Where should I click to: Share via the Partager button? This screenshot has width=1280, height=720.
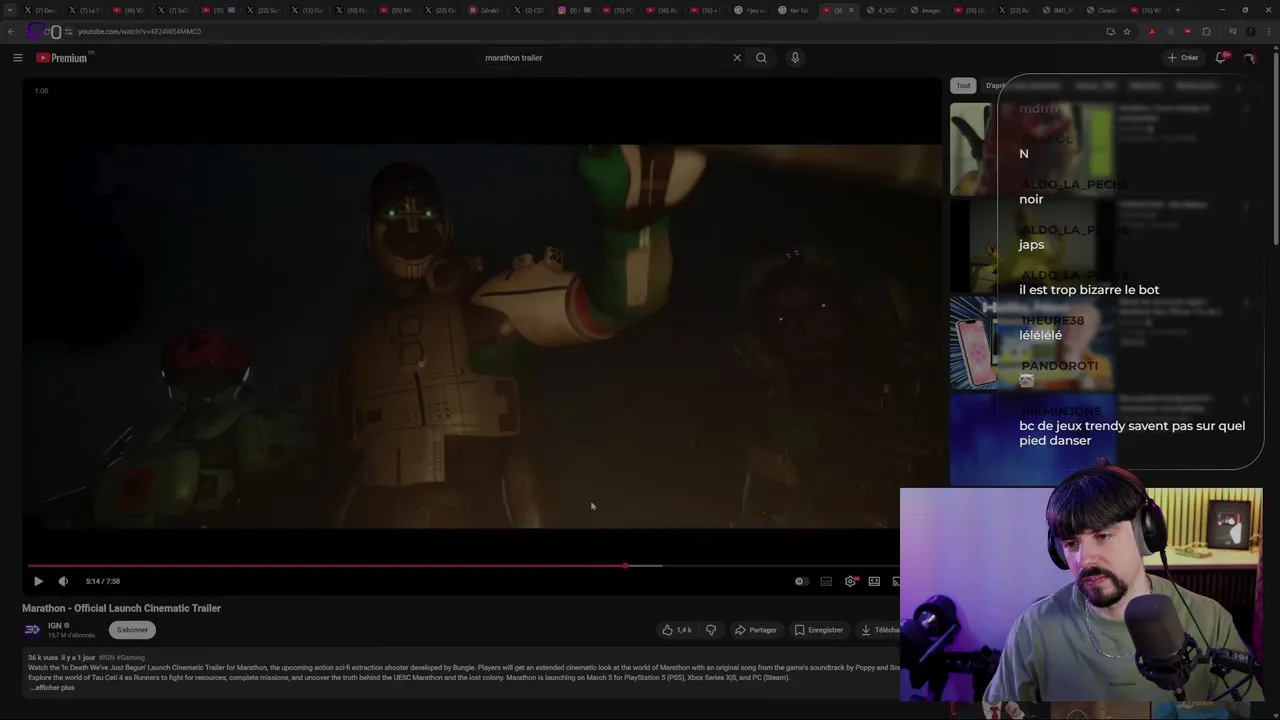click(x=755, y=630)
